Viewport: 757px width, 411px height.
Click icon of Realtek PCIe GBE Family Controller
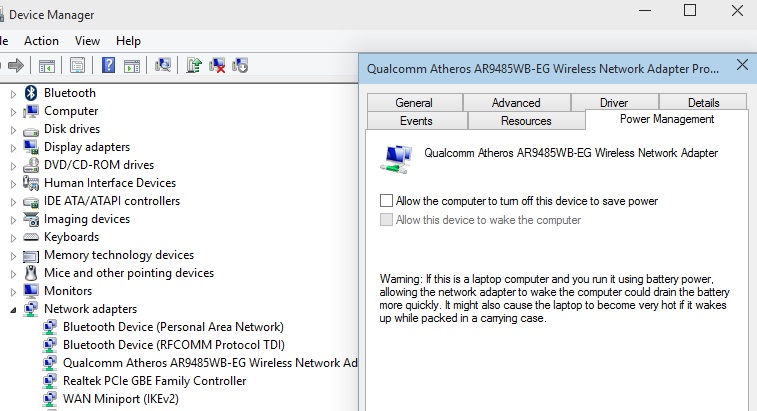[x=49, y=381]
